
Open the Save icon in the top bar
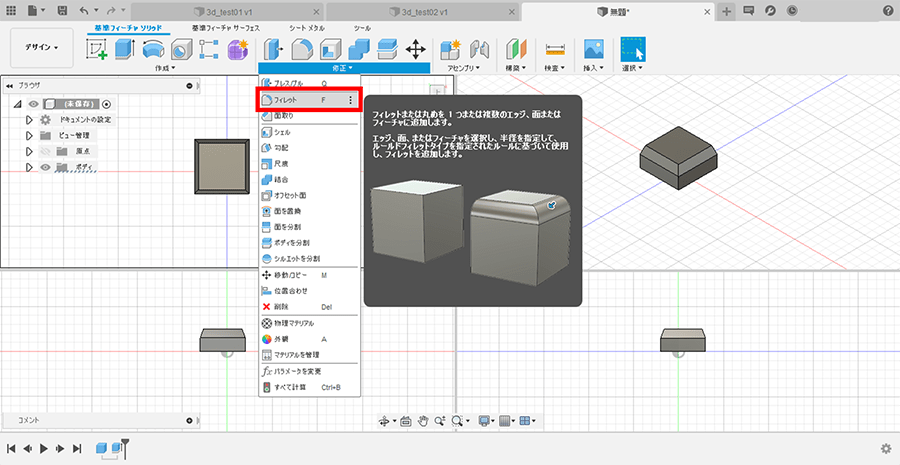click(62, 10)
